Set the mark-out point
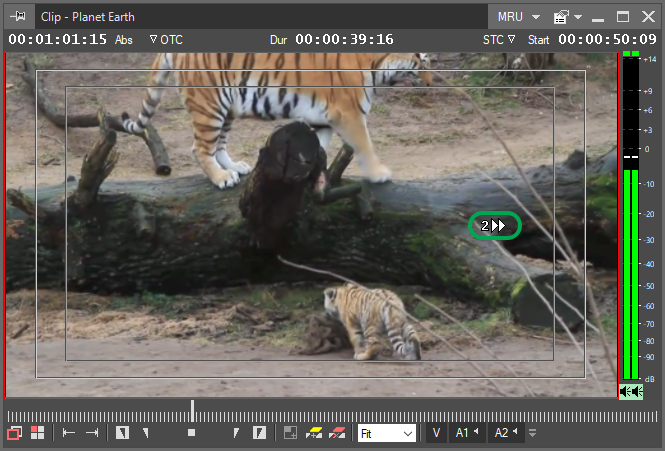665x451 pixels. coord(259,433)
